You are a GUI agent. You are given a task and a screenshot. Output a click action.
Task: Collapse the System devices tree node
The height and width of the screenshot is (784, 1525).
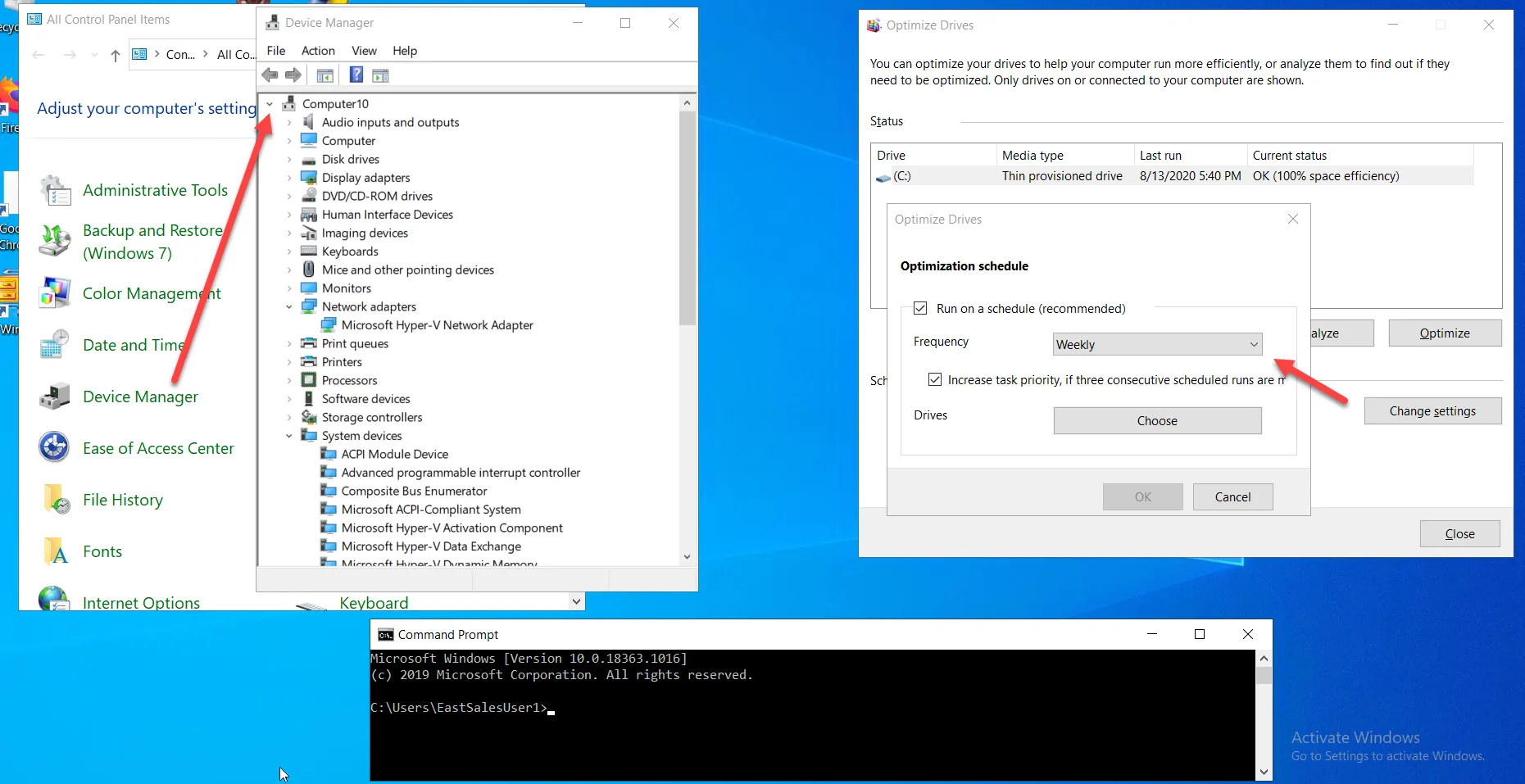[288, 435]
